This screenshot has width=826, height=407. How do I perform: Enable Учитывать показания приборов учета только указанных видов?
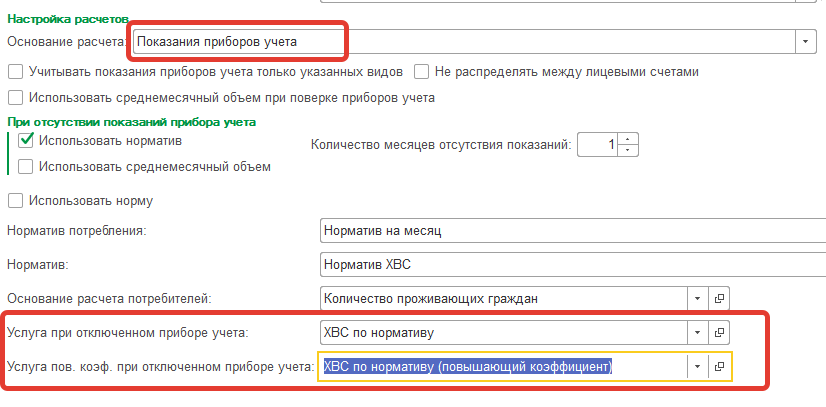(x=15, y=72)
